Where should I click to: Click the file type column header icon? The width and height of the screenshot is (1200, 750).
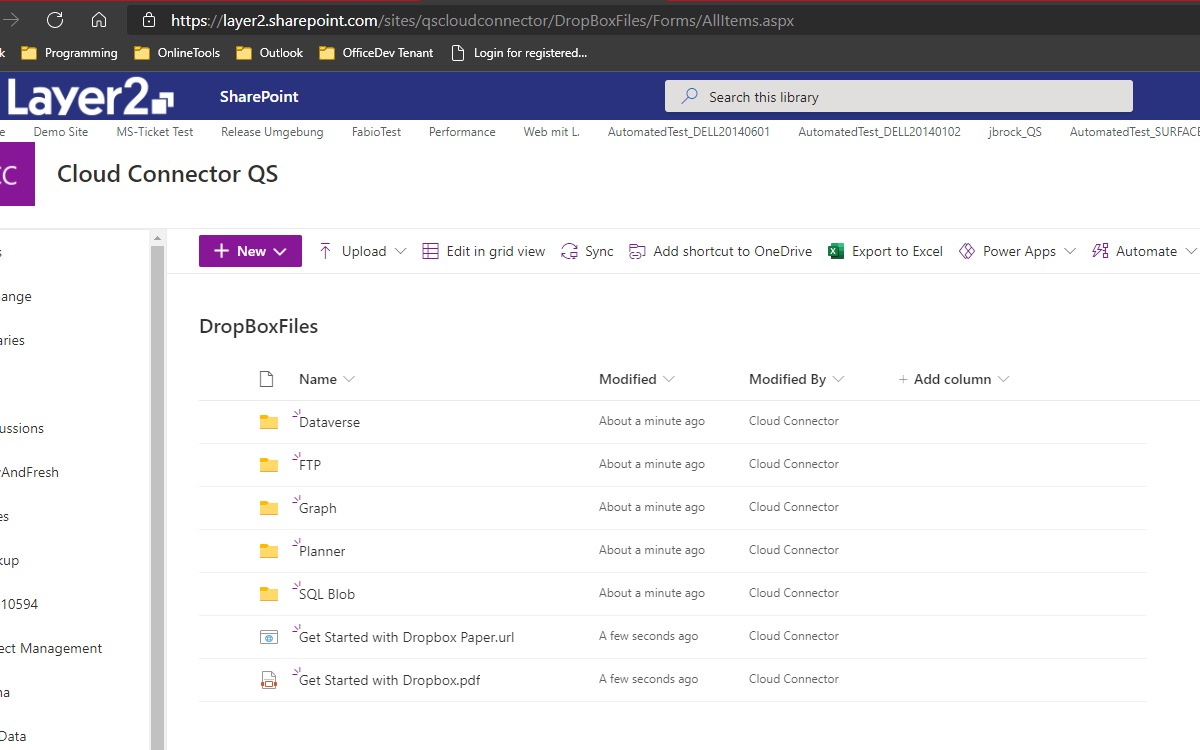pos(266,379)
